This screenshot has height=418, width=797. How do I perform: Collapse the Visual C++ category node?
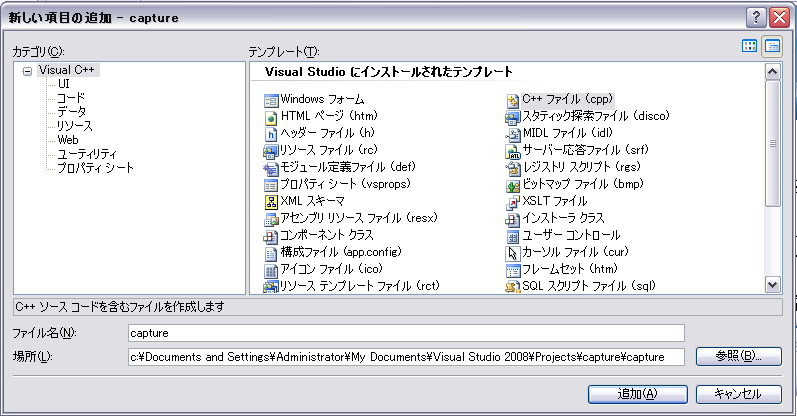tap(27, 71)
